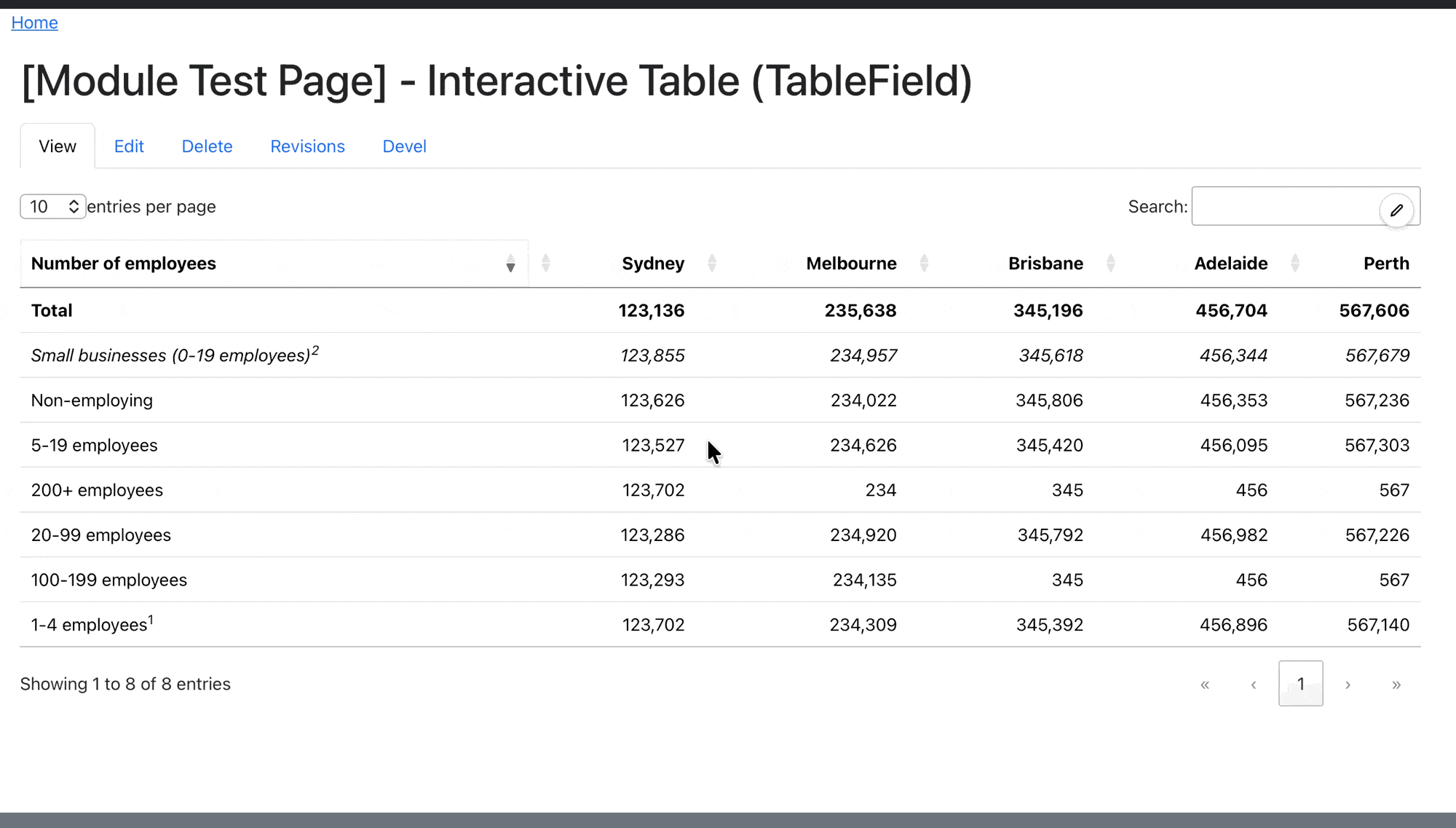Sort the table by the Sydney column
Screen dimensions: 1456x828
[x=653, y=264]
